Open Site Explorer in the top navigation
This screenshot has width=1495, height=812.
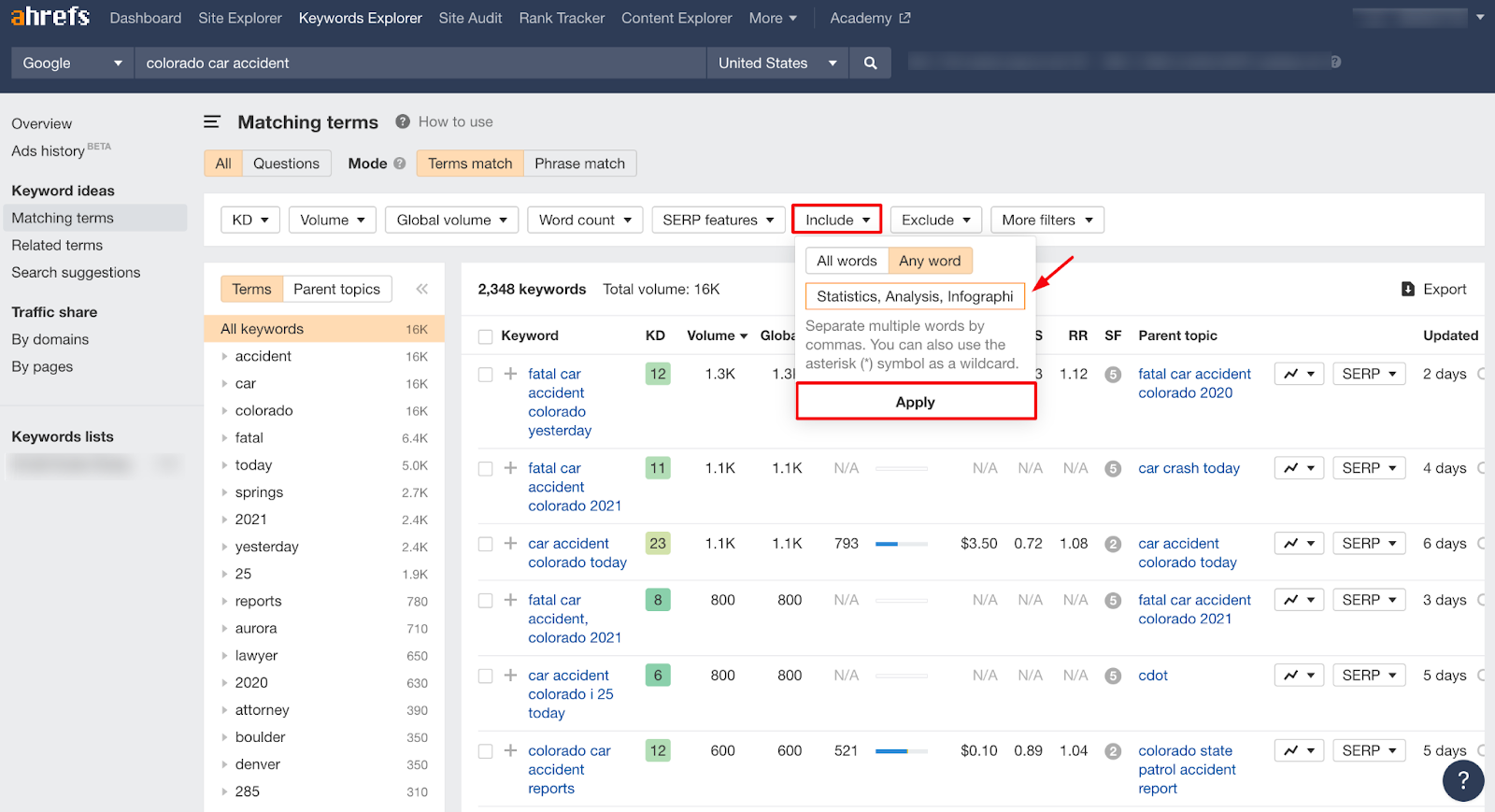[x=240, y=18]
